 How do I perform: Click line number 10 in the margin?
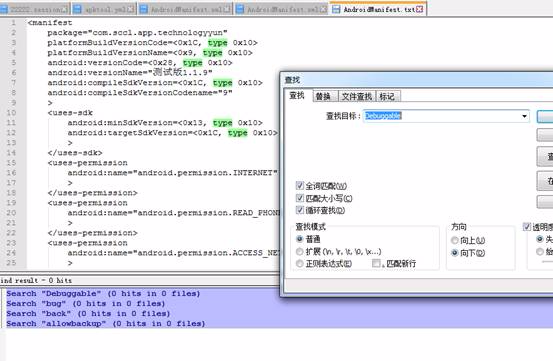tap(11, 113)
